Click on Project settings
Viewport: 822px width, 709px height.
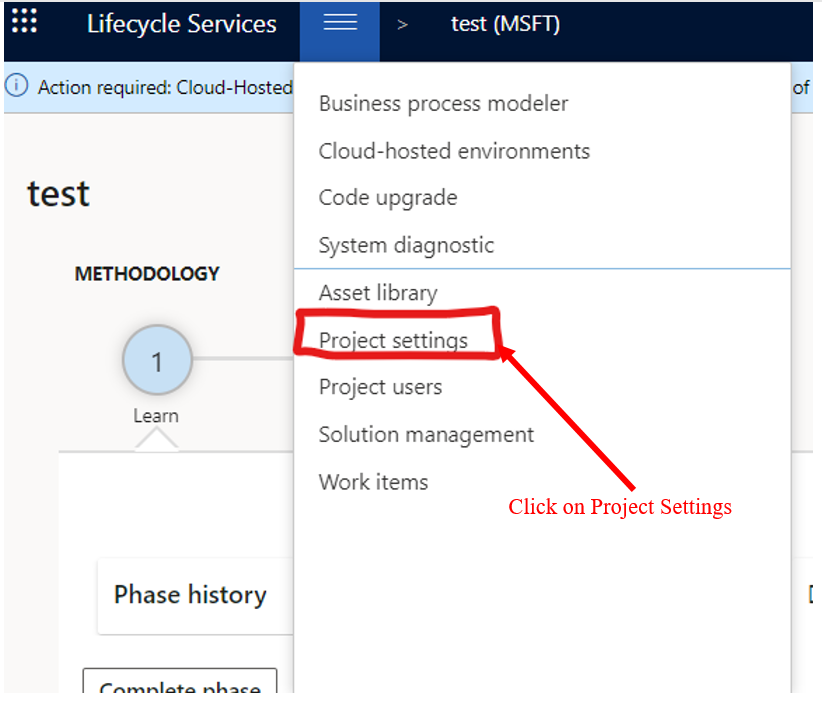(393, 340)
